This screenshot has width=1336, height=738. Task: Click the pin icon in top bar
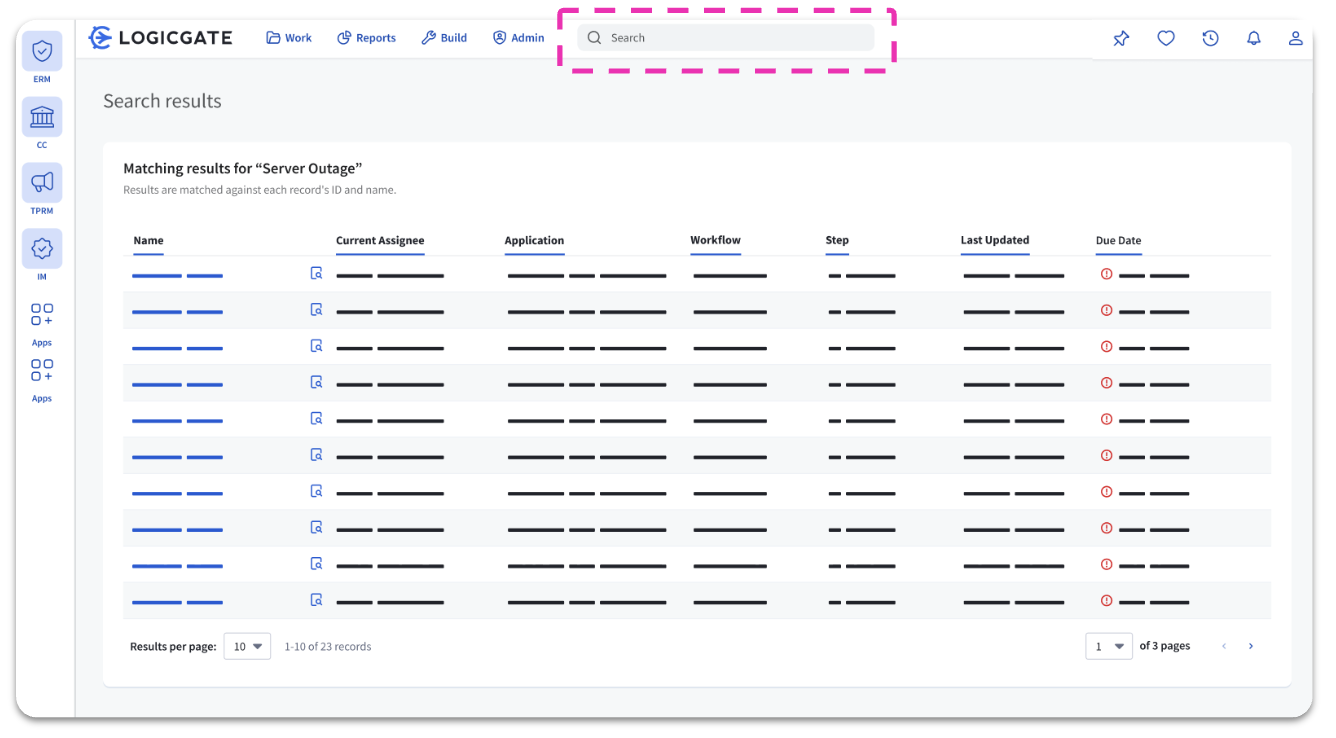1121,38
